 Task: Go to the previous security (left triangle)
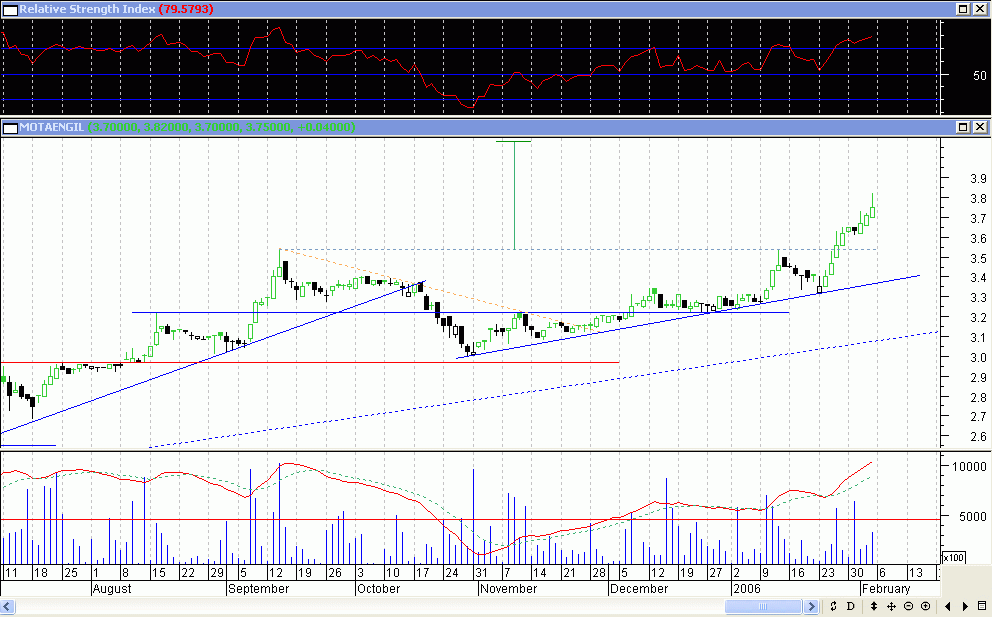point(948,607)
